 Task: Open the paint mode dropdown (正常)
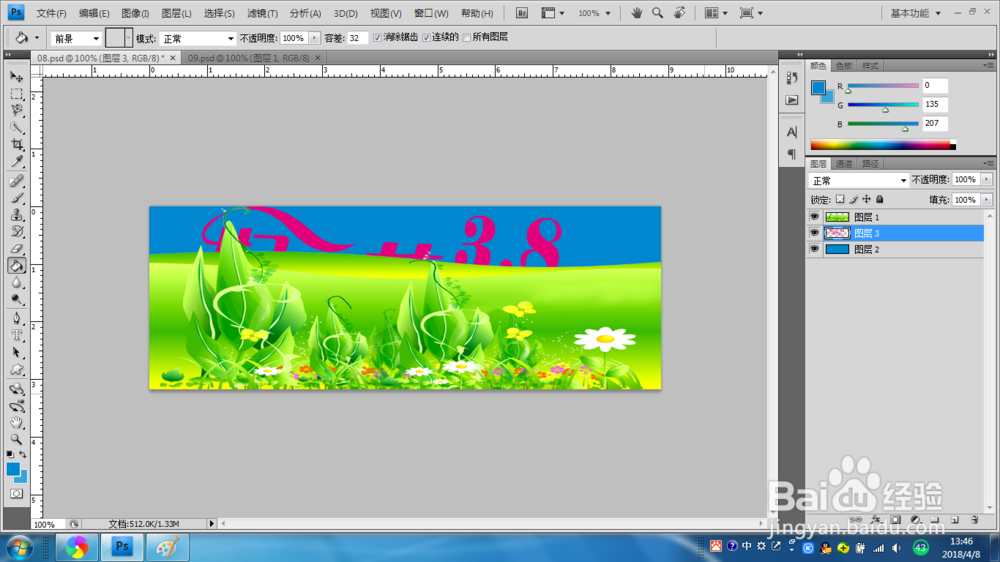tap(197, 38)
